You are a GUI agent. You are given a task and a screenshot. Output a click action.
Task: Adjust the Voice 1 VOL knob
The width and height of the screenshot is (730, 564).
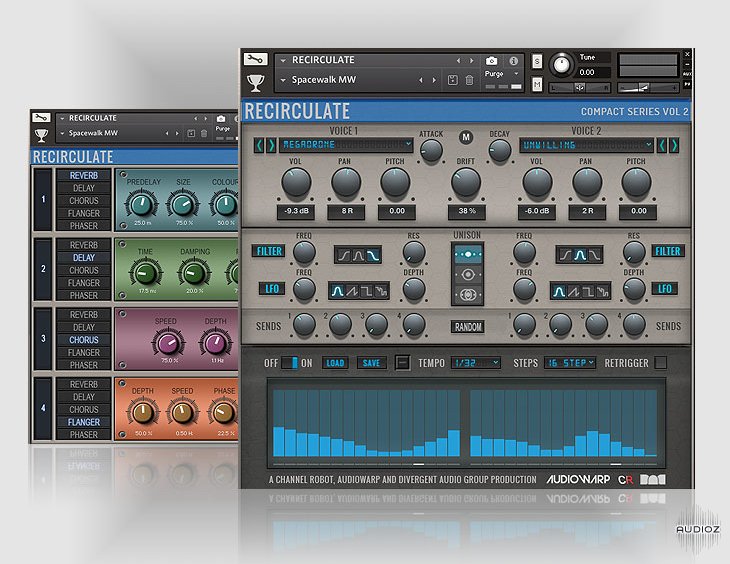[296, 183]
